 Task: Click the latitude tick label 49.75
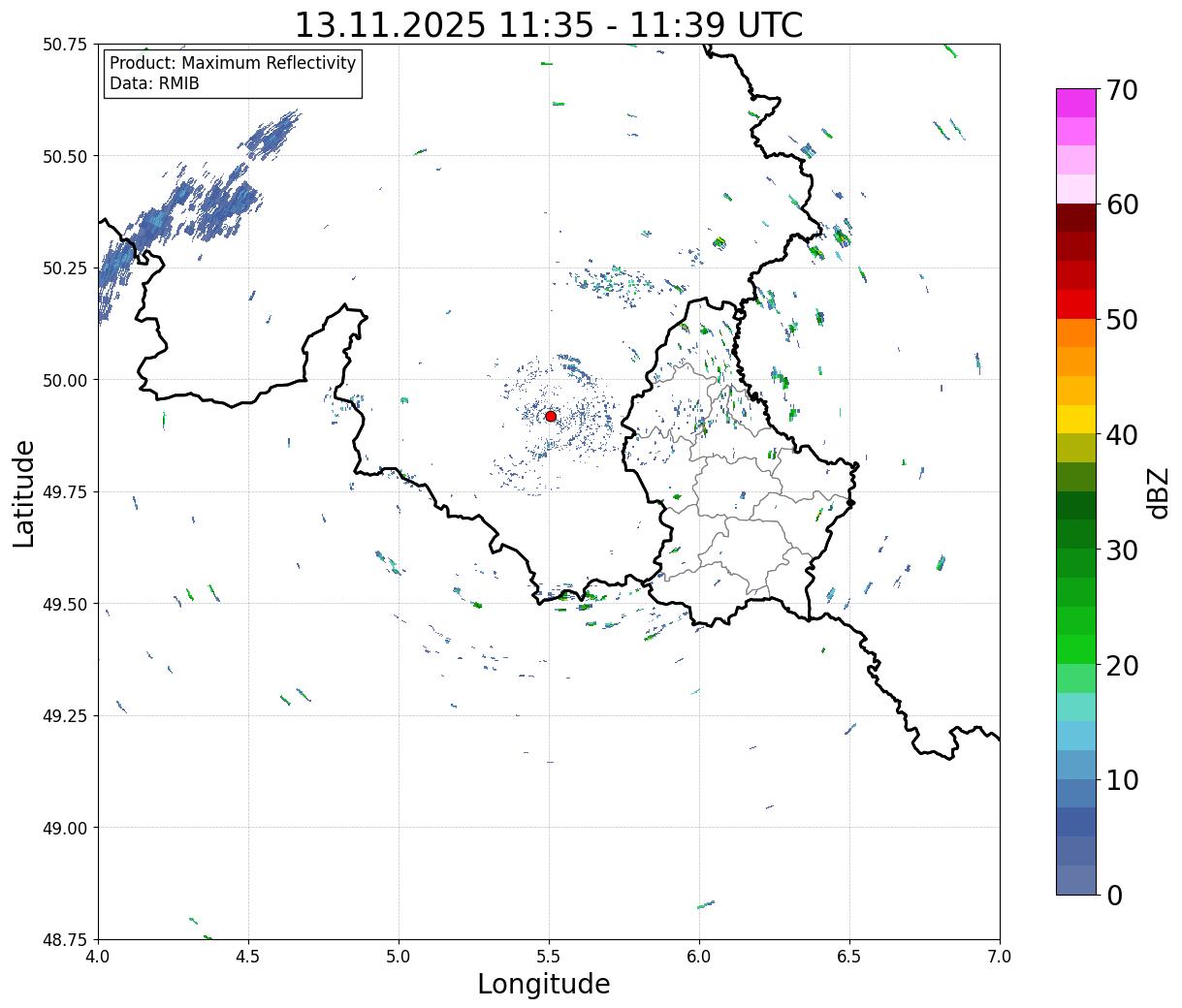coord(65,492)
